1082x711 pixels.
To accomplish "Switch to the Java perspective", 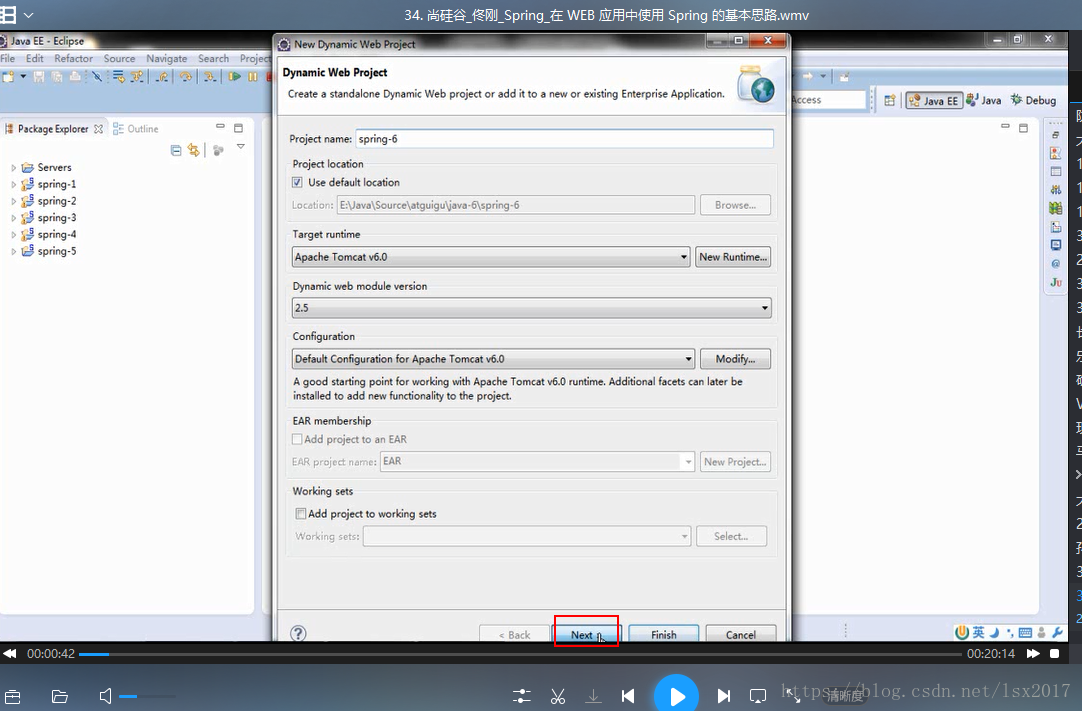I will tap(984, 101).
